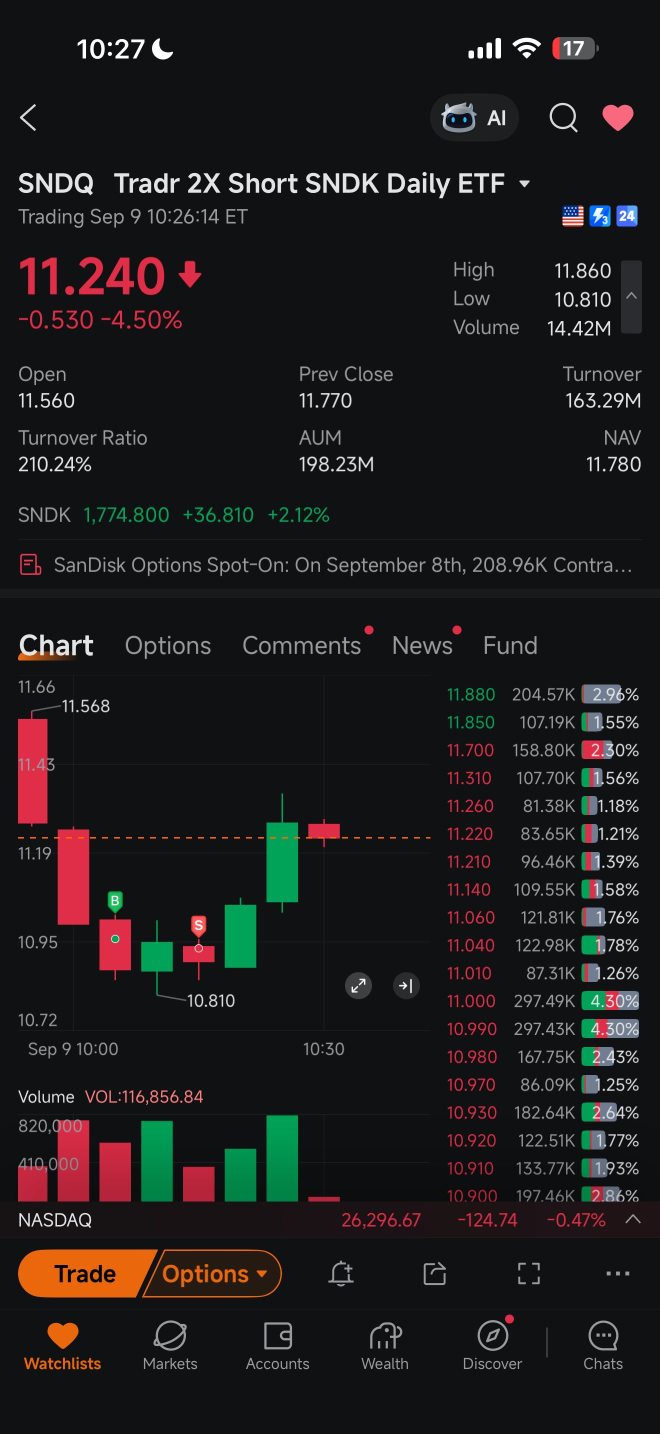
Task: Tap the 11.240 current price
Action: 92,277
